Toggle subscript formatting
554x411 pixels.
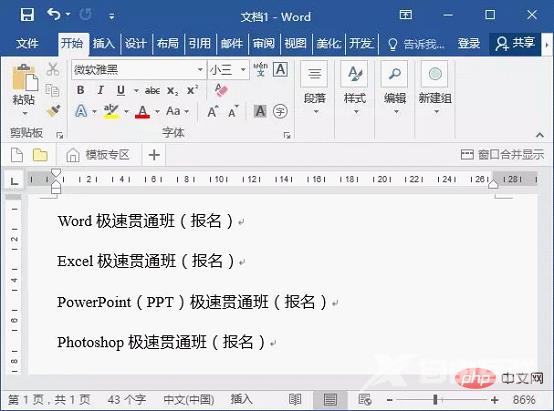172,91
